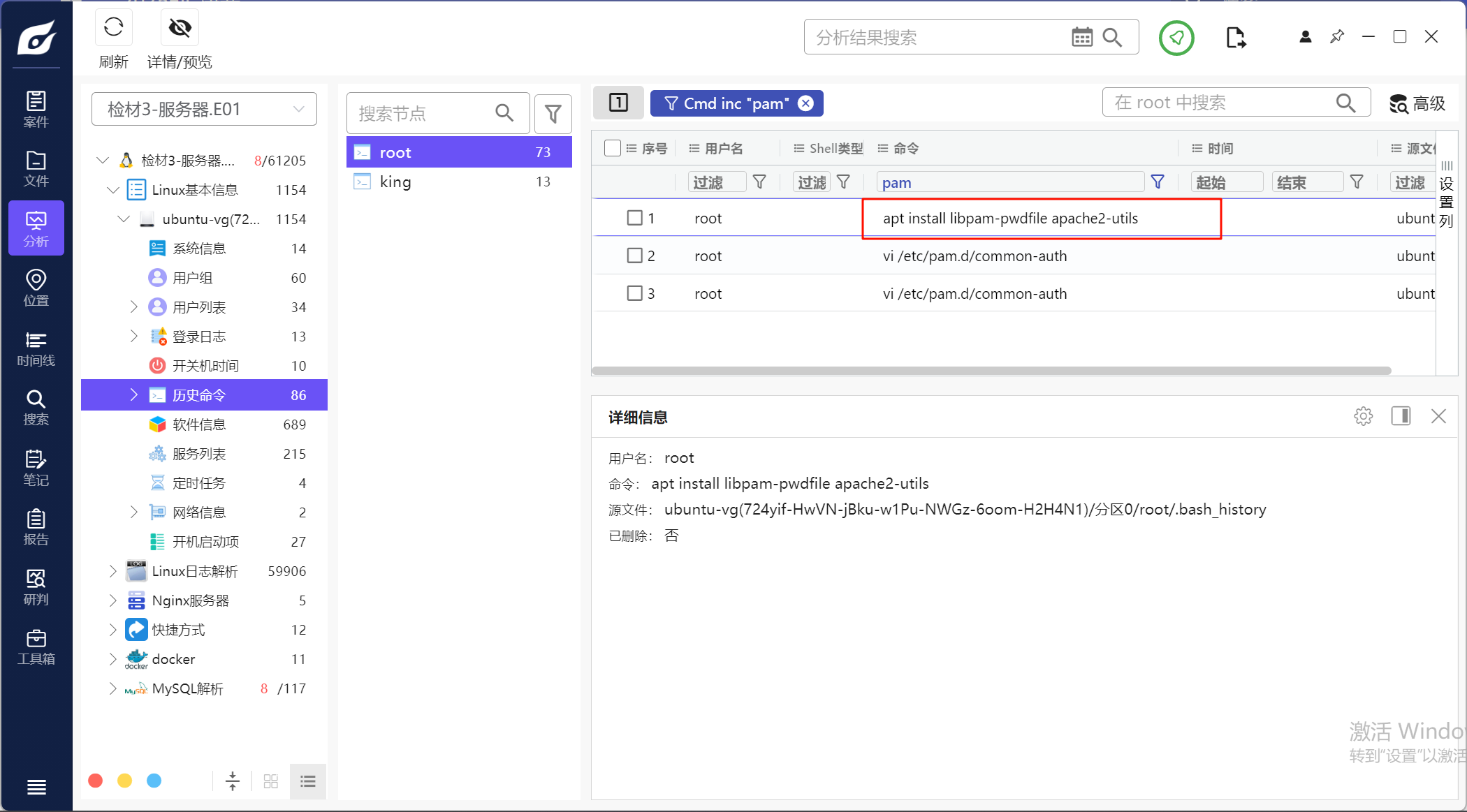
Task: Open the 检材3-服务器.E01 dropdown
Action: [x=204, y=110]
